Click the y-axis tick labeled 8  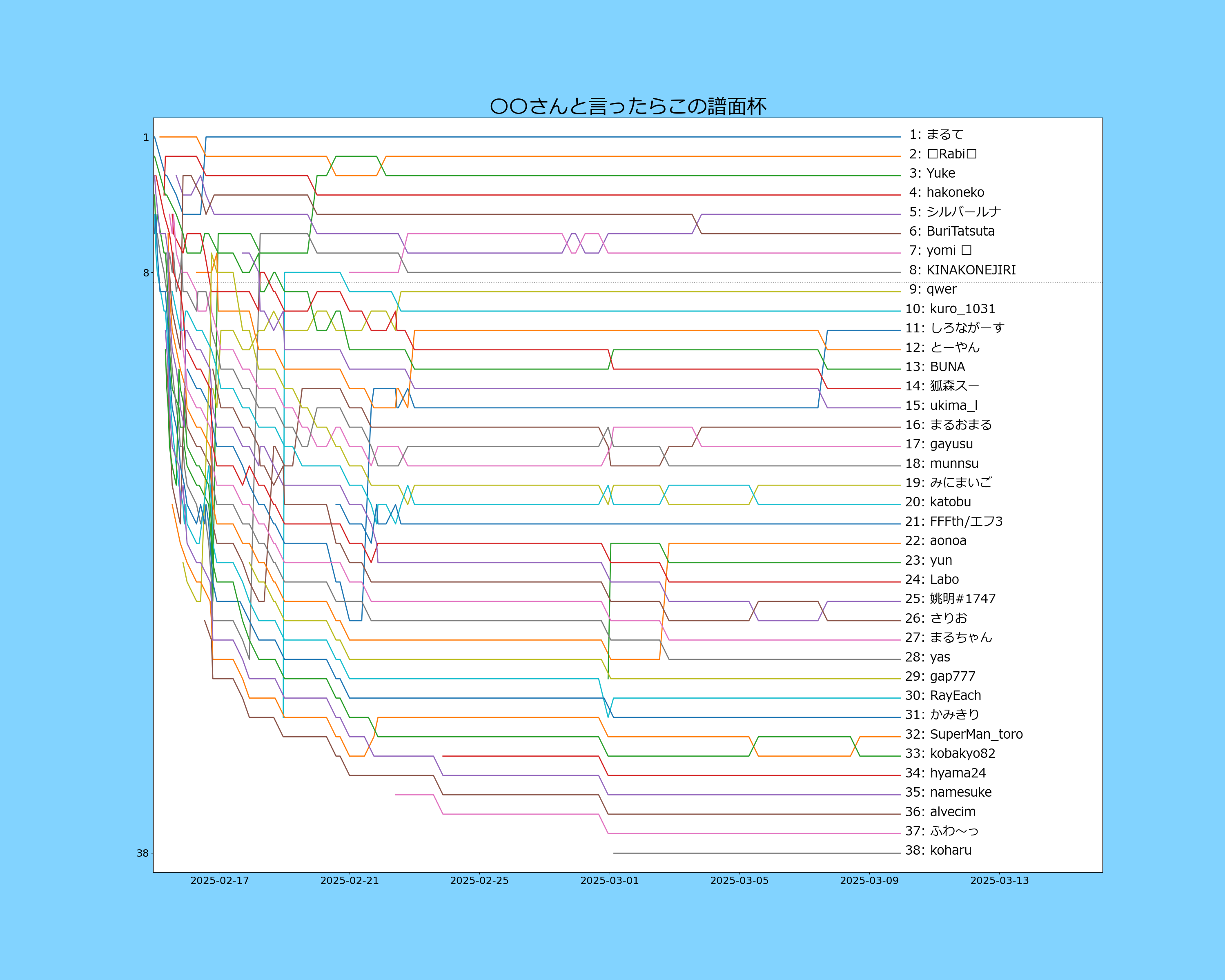click(x=146, y=273)
